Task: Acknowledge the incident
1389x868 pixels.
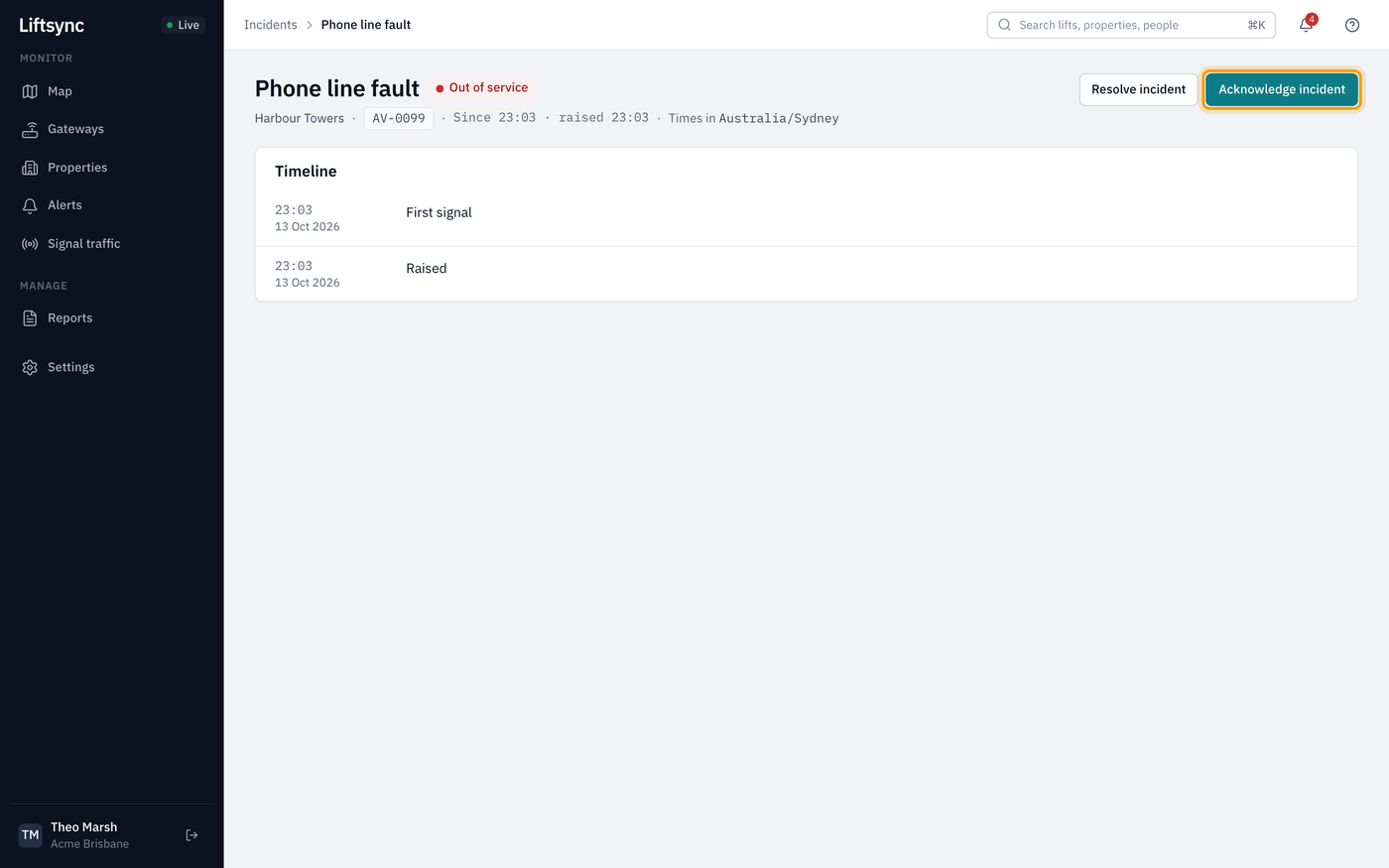Action: point(1282,89)
